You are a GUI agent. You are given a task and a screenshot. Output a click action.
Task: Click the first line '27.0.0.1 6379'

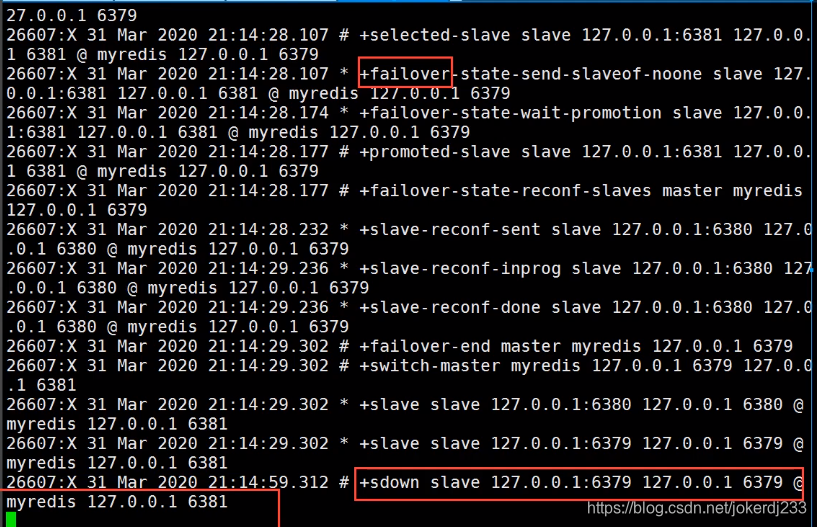coord(72,15)
